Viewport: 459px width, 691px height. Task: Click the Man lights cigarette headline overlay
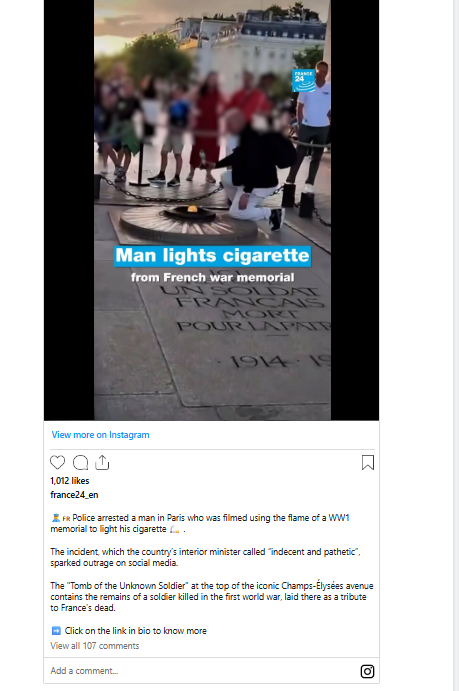point(213,256)
